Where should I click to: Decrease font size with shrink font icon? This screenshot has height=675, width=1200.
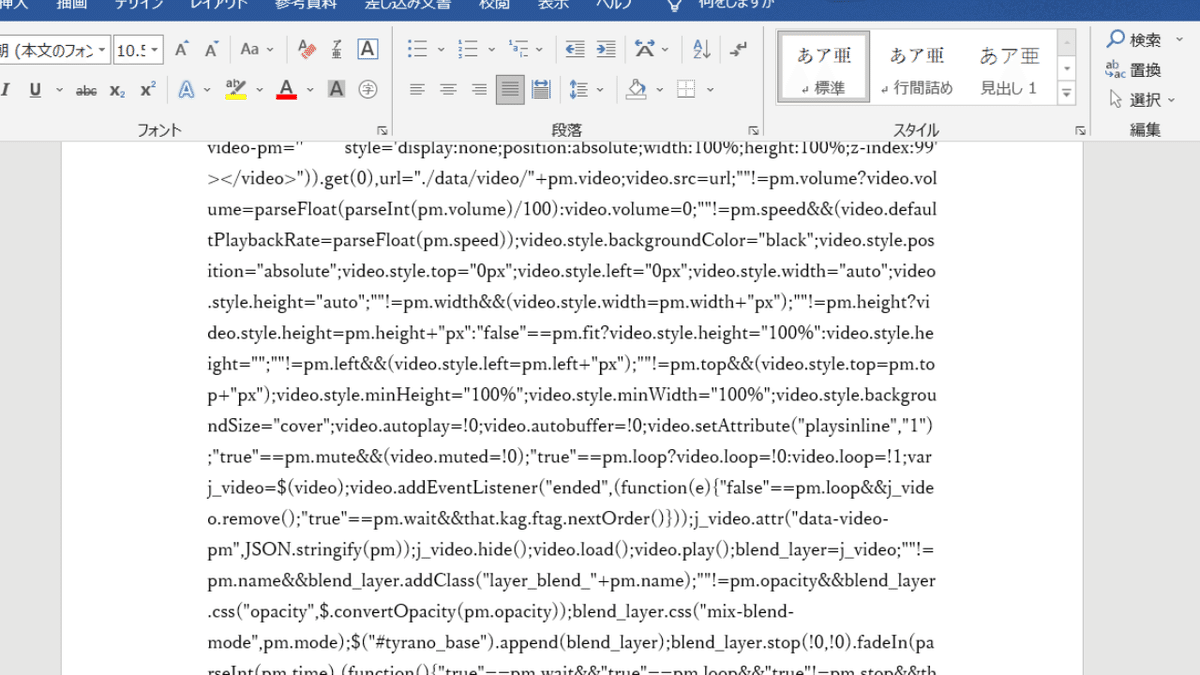pyautogui.click(x=211, y=49)
